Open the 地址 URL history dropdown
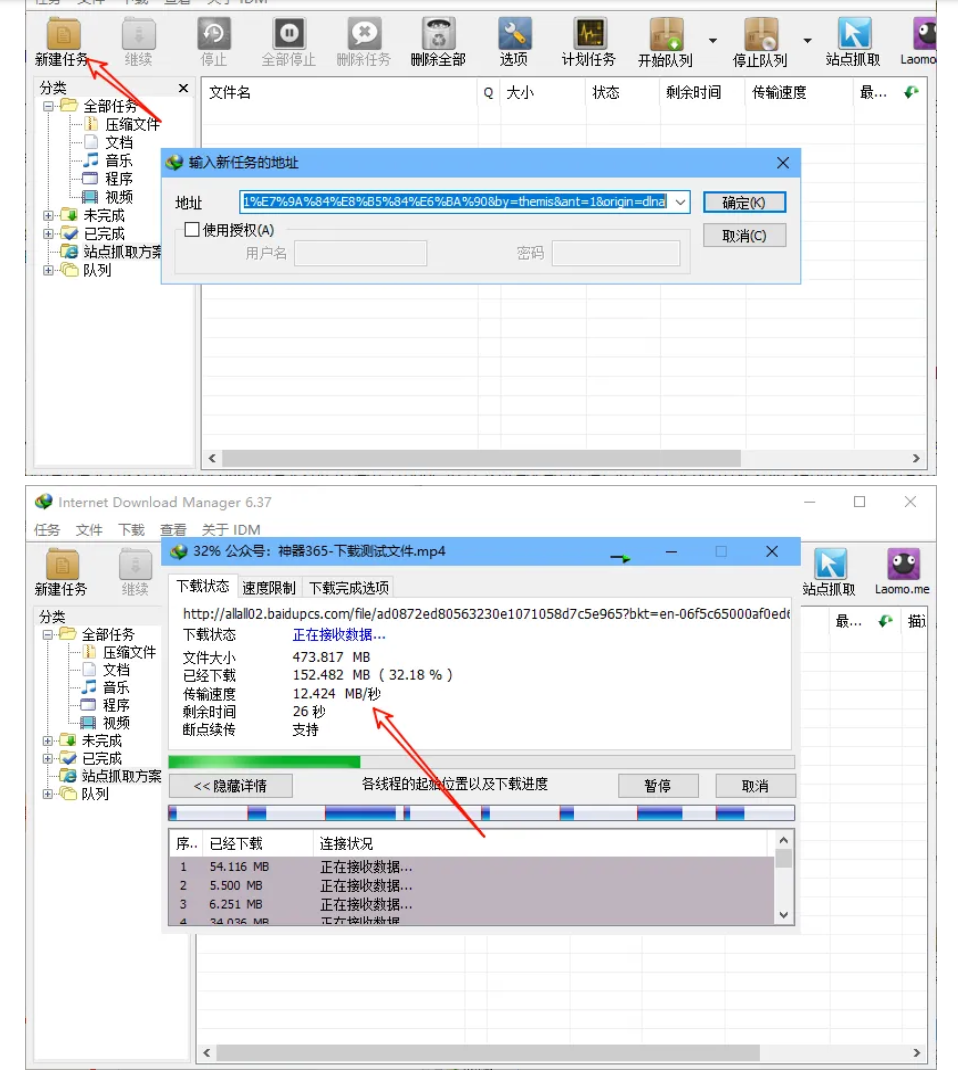 pos(680,202)
